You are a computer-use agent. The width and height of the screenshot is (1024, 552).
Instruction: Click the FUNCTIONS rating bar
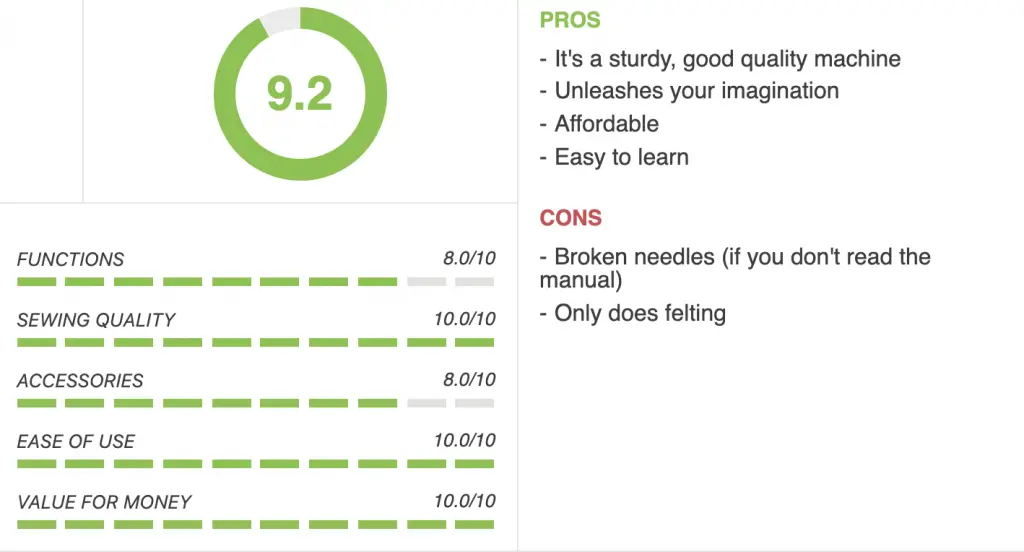255,282
